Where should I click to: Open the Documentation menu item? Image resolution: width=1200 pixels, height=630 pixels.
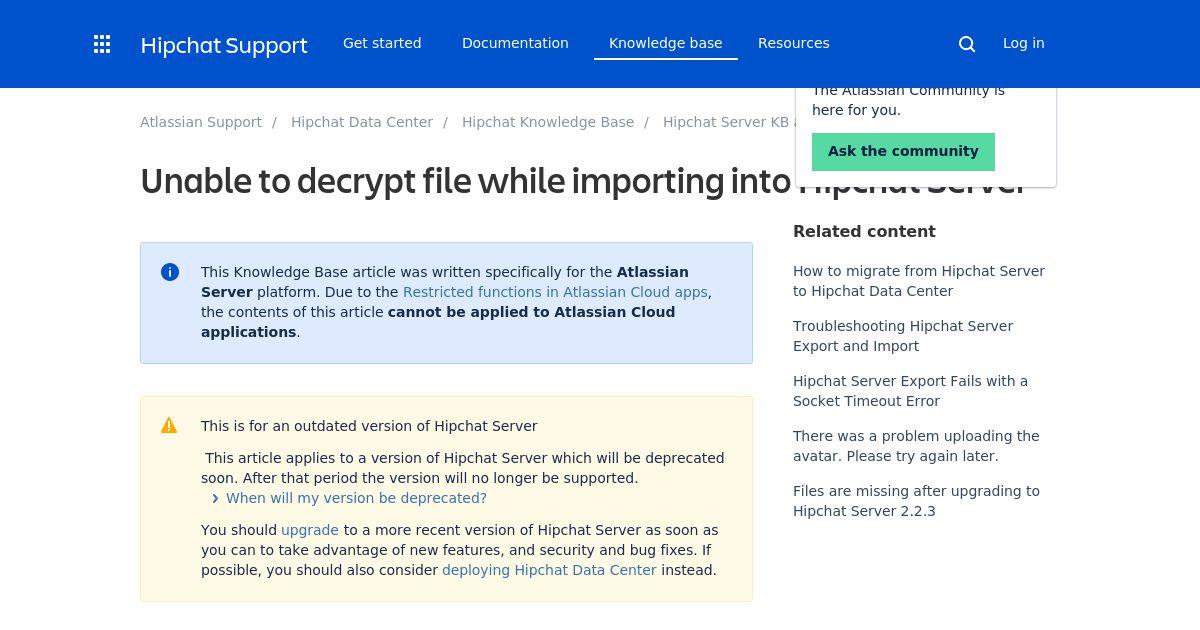tap(515, 43)
